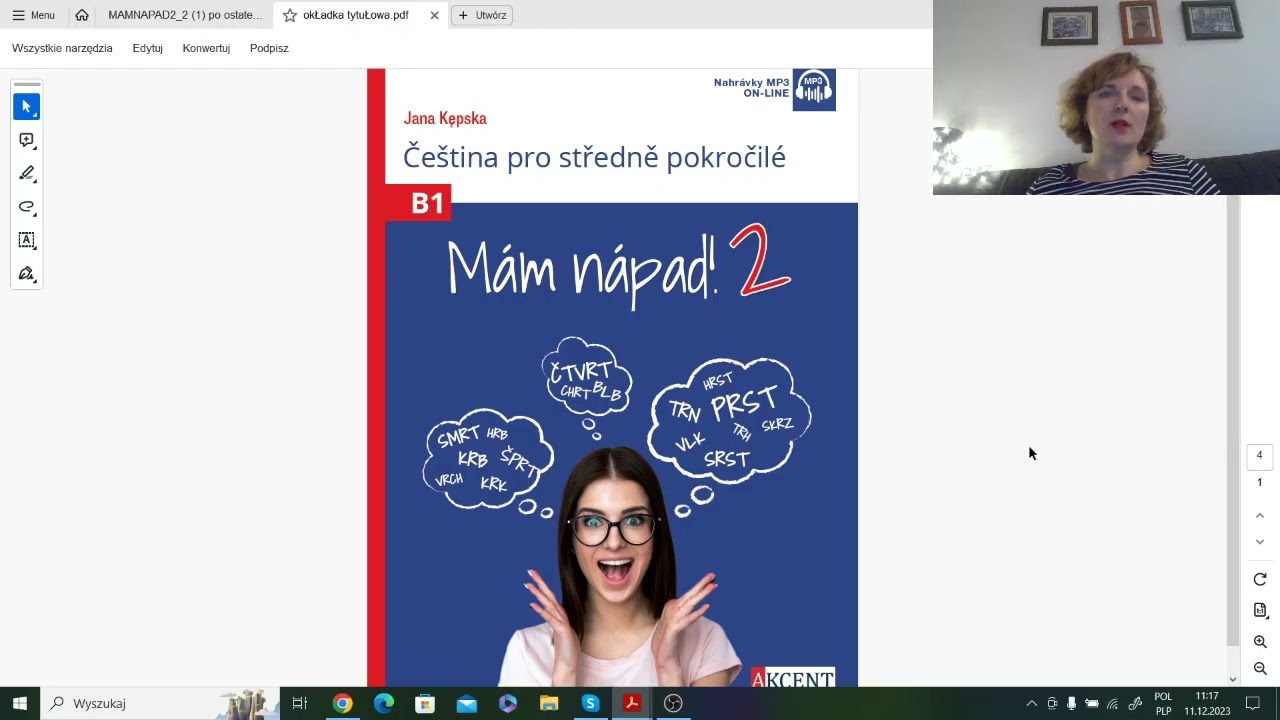Show hidden system tray icons

click(x=1032, y=703)
